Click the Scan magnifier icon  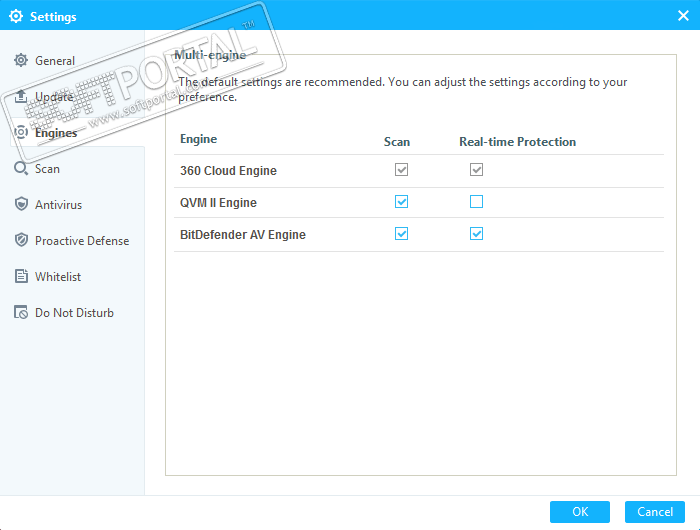pyautogui.click(x=21, y=168)
